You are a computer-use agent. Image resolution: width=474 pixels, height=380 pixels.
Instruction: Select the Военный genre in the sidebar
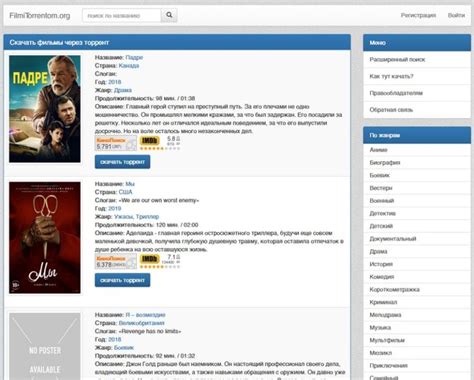point(417,201)
